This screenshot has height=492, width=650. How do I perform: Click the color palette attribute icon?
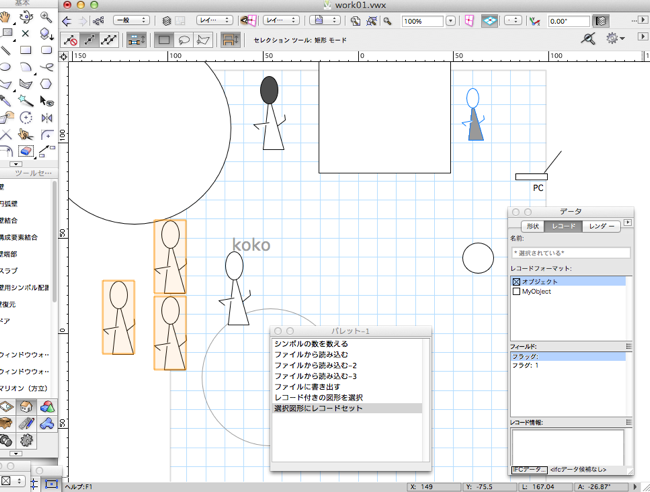tap(47, 408)
